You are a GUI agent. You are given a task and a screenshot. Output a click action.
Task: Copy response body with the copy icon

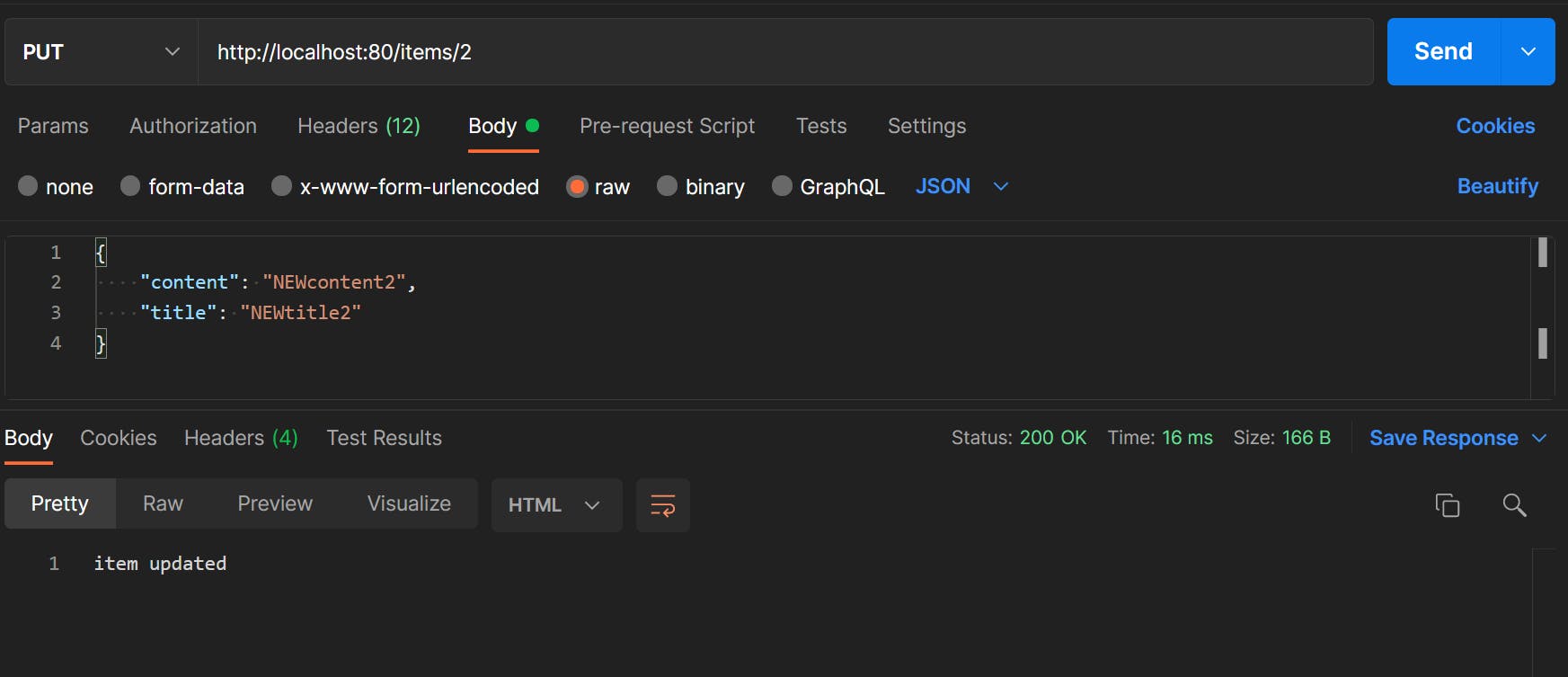(1447, 505)
